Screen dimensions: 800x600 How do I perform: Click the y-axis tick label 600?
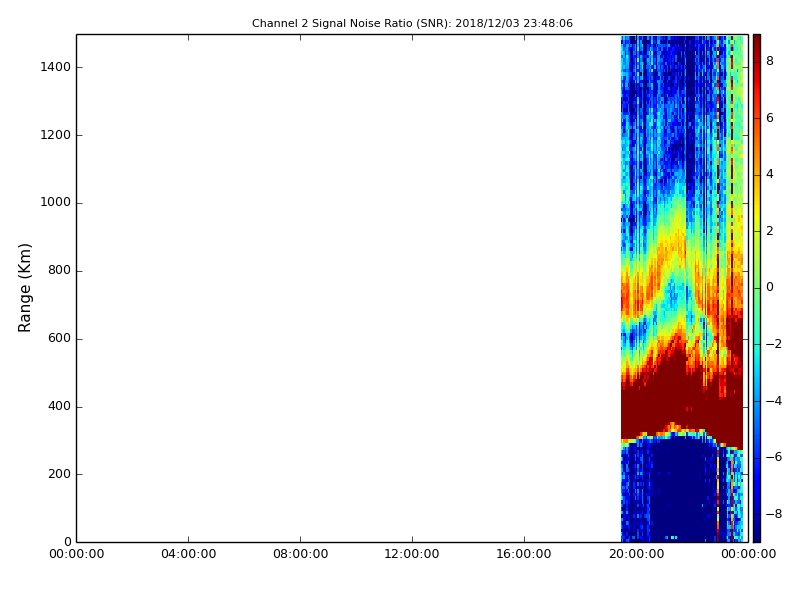59,338
